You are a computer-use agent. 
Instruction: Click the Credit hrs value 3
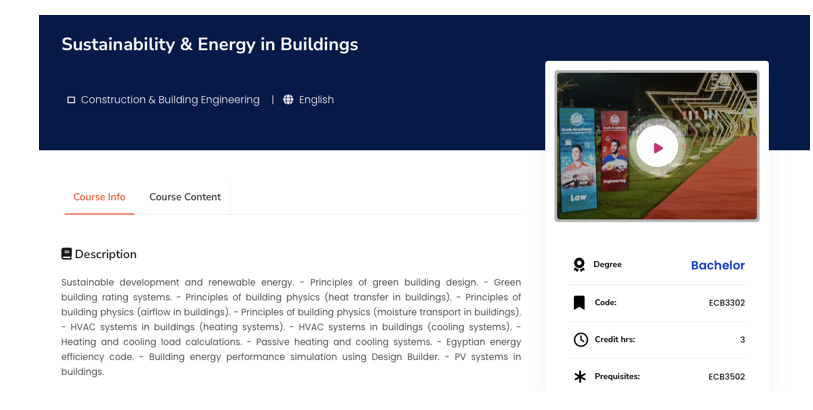(x=742, y=340)
